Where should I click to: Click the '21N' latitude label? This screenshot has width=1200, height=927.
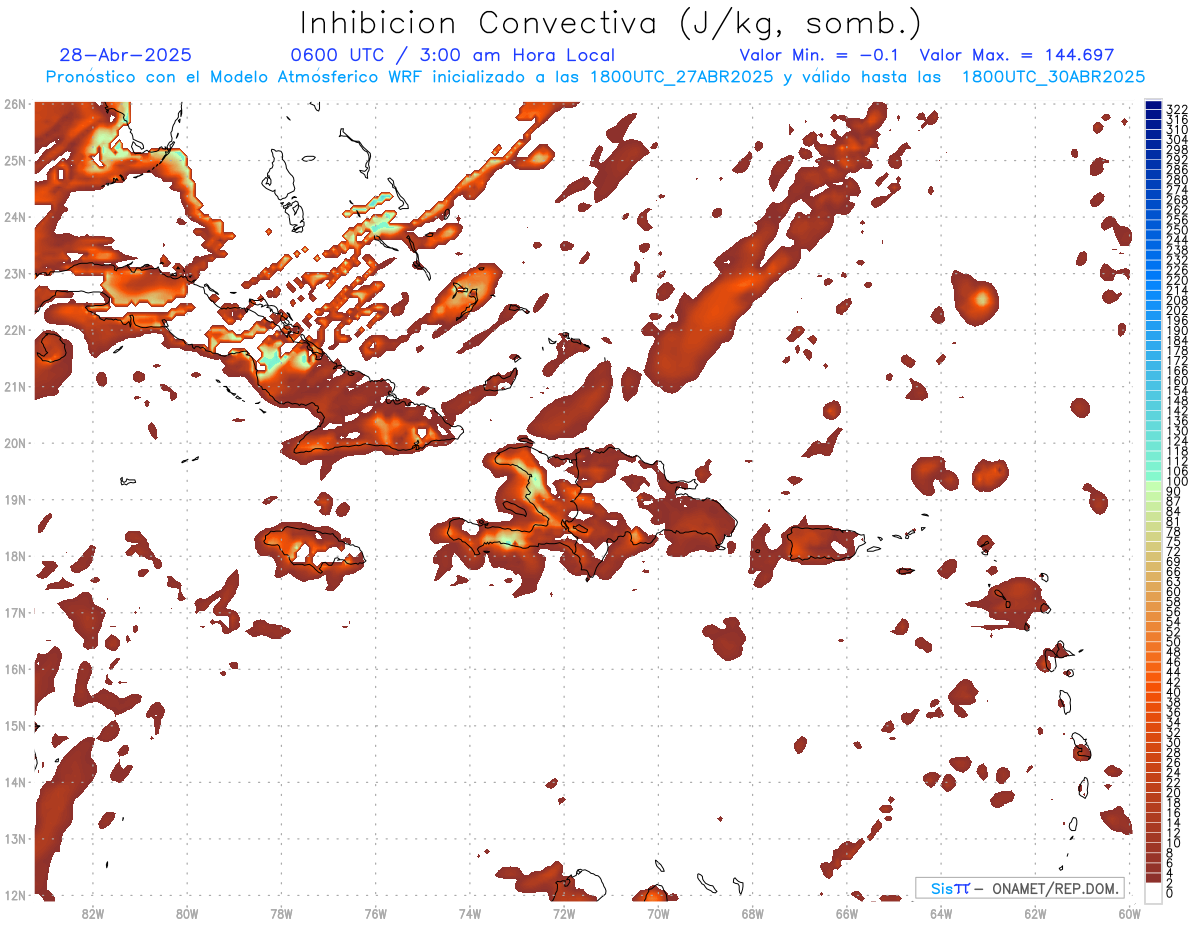click(x=14, y=386)
